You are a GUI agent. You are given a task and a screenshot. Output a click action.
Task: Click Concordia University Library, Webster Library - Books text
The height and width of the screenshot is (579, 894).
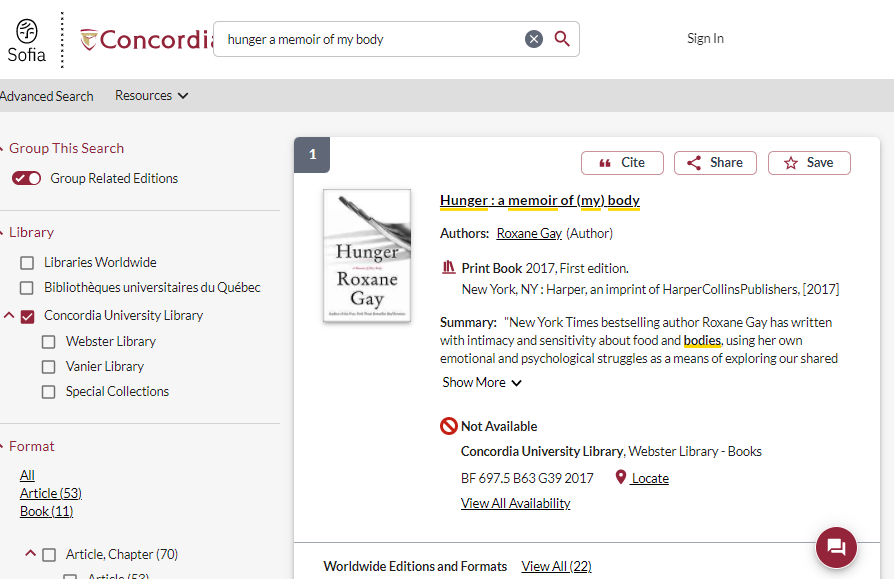click(x=611, y=452)
